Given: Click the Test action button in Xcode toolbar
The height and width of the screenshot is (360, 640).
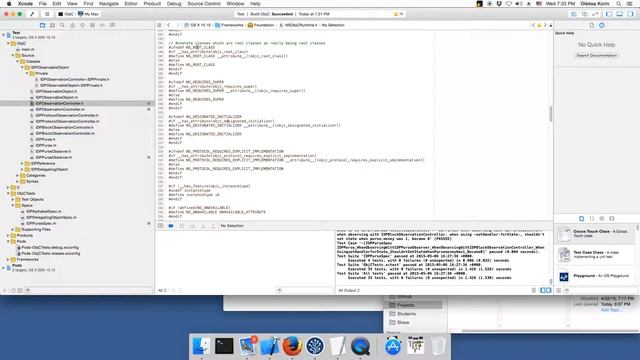Looking at the screenshot, I should coord(32,14).
